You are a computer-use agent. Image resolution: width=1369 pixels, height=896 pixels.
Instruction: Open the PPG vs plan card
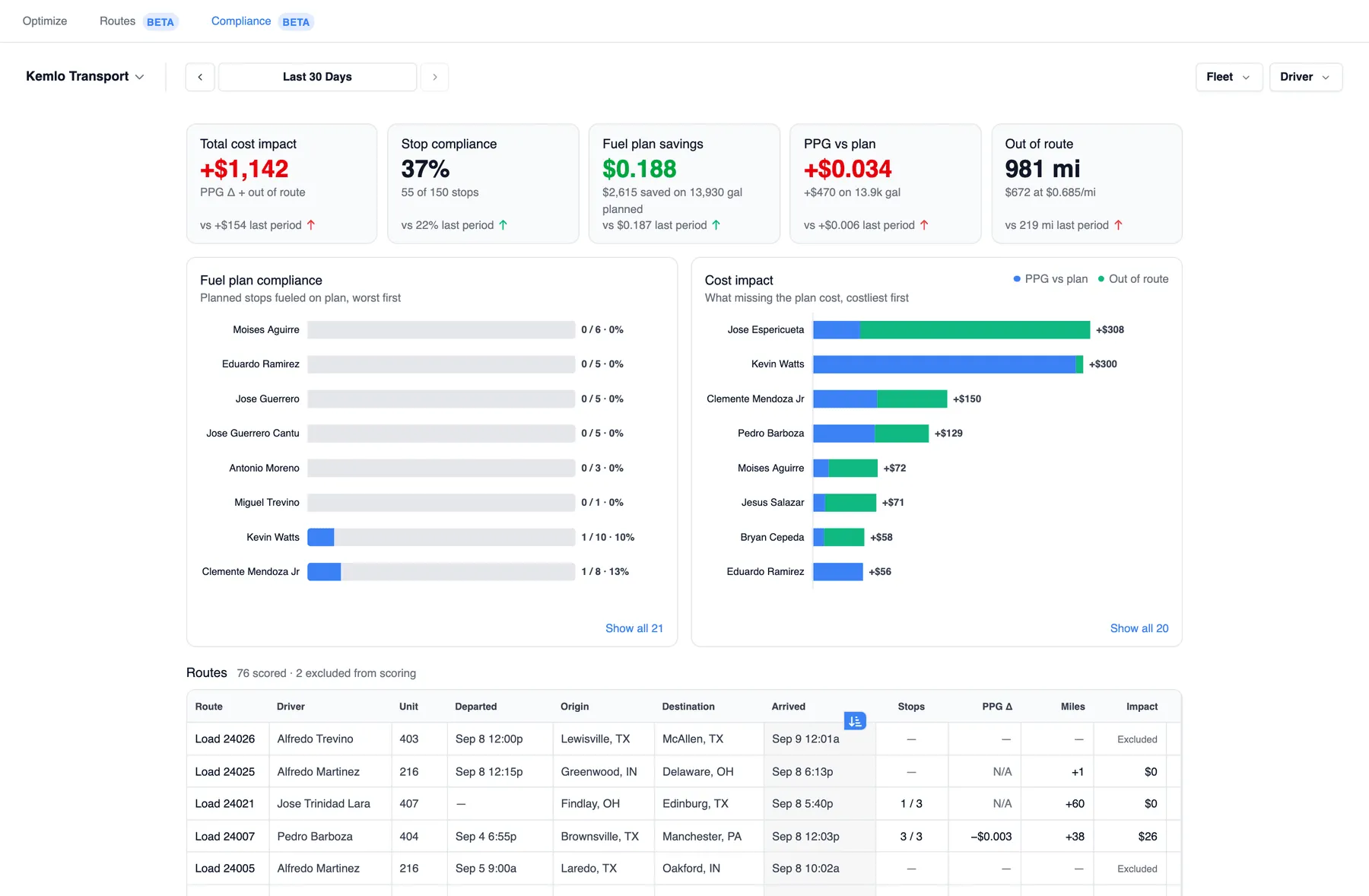tap(885, 184)
